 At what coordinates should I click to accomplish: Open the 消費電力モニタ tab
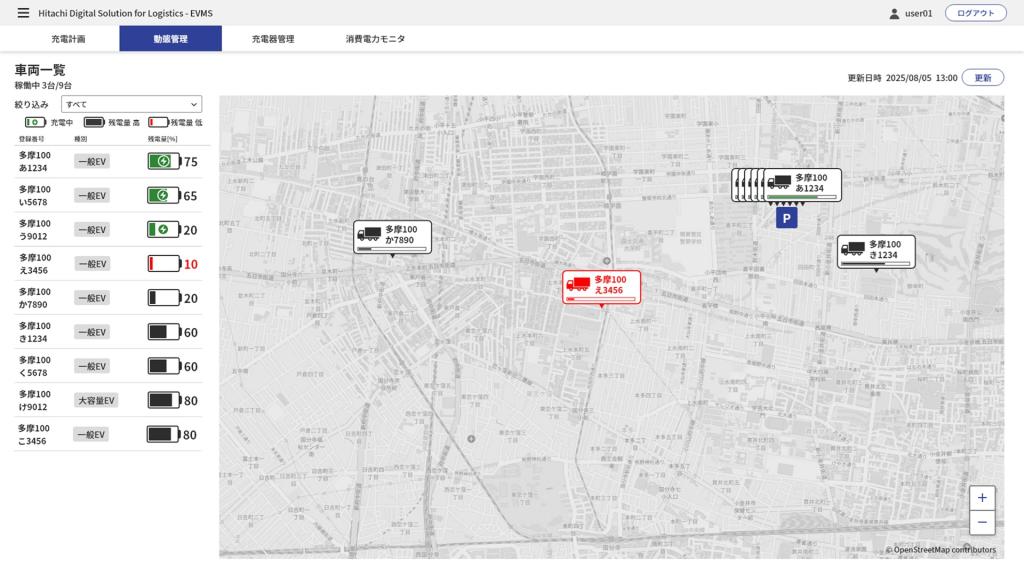tap(375, 39)
